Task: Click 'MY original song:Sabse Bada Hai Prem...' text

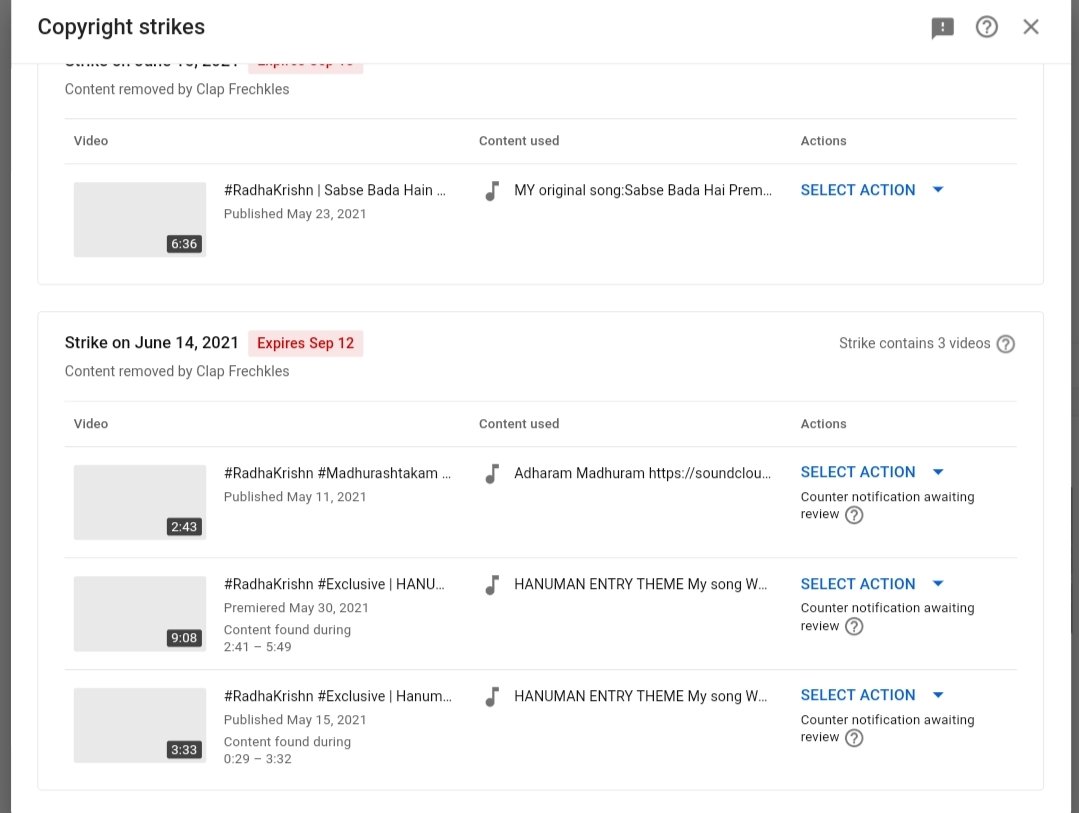Action: tap(643, 190)
